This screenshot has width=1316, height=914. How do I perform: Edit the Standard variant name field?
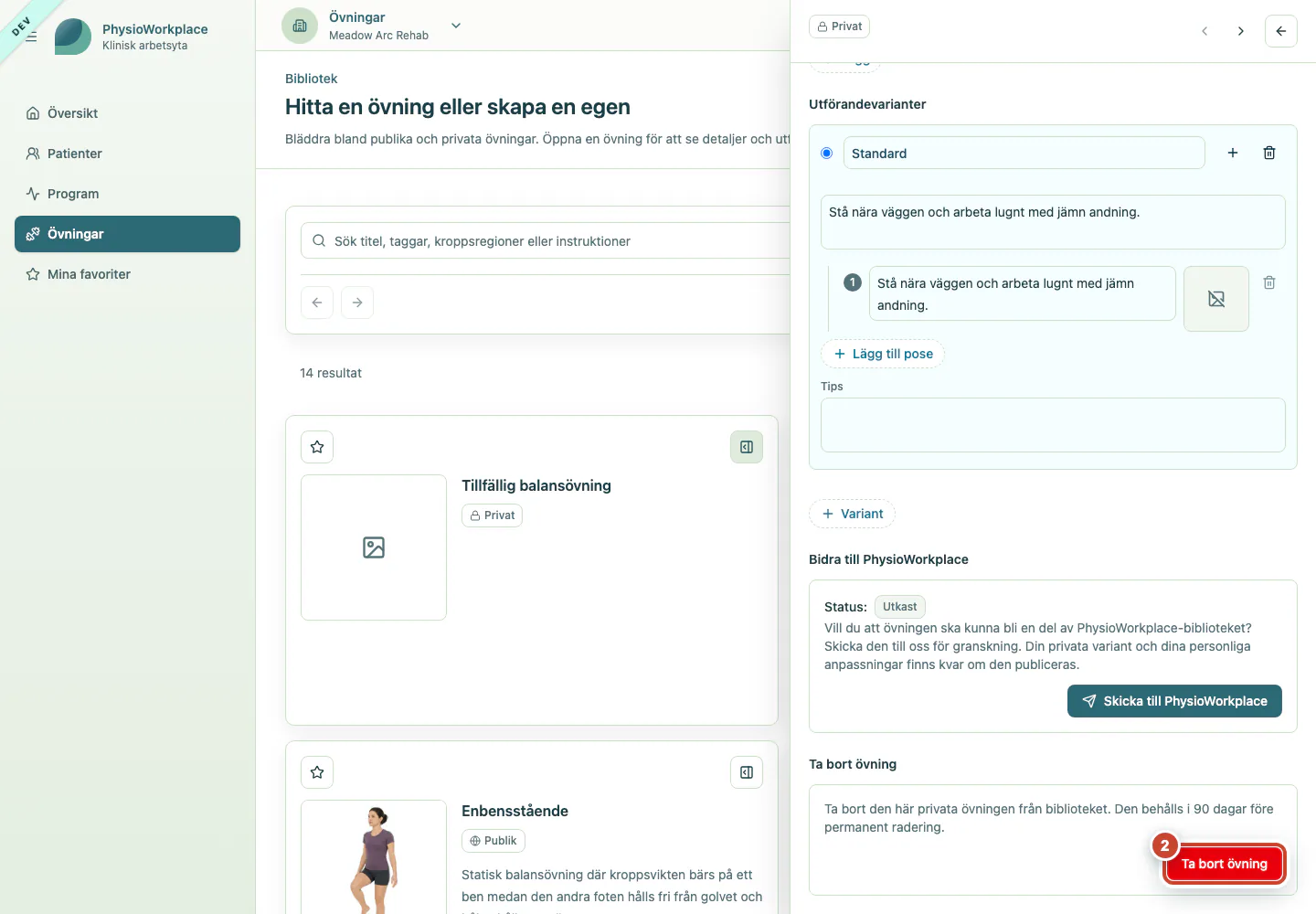click(x=1024, y=153)
